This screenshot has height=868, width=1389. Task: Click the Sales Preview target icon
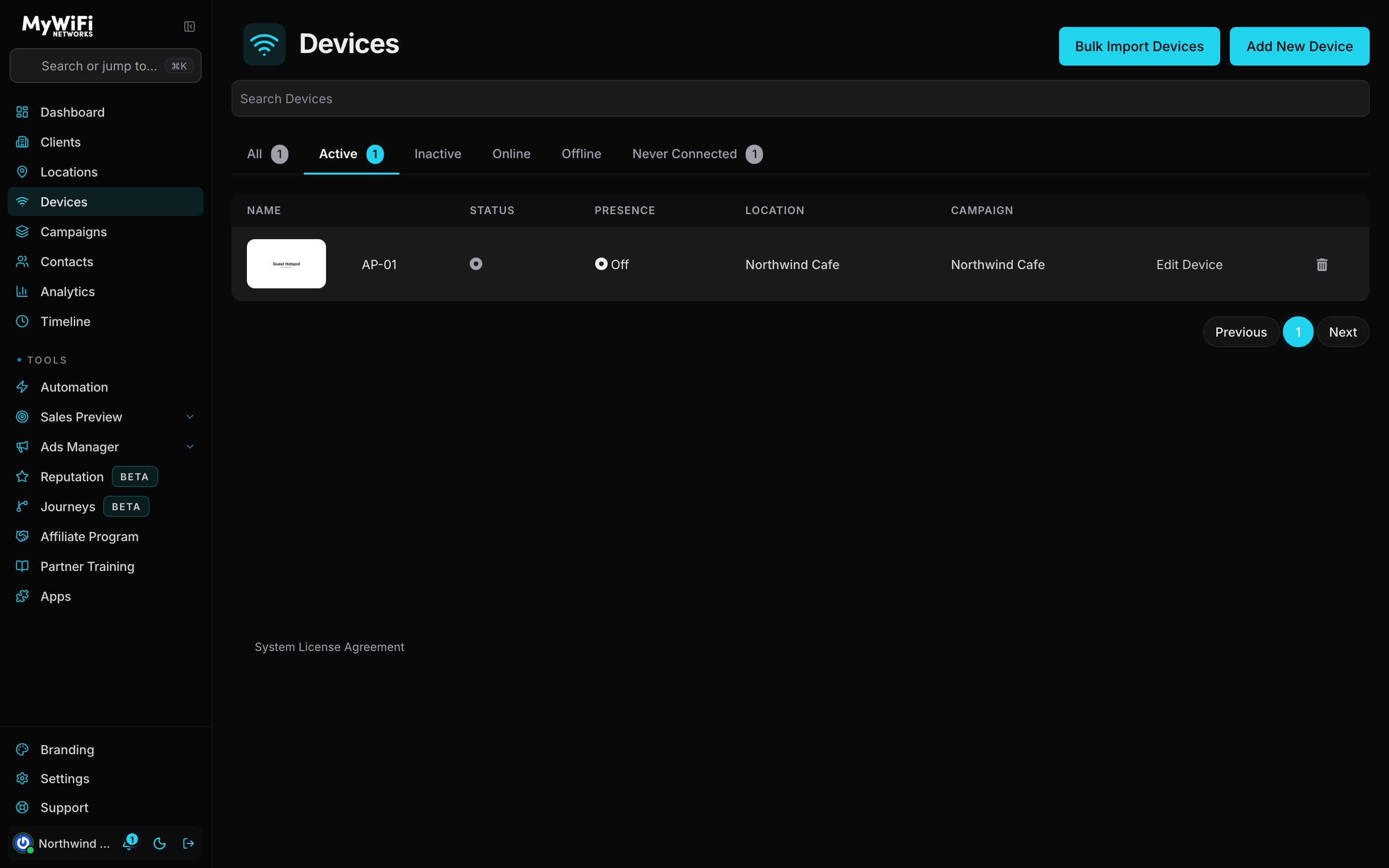(22, 417)
